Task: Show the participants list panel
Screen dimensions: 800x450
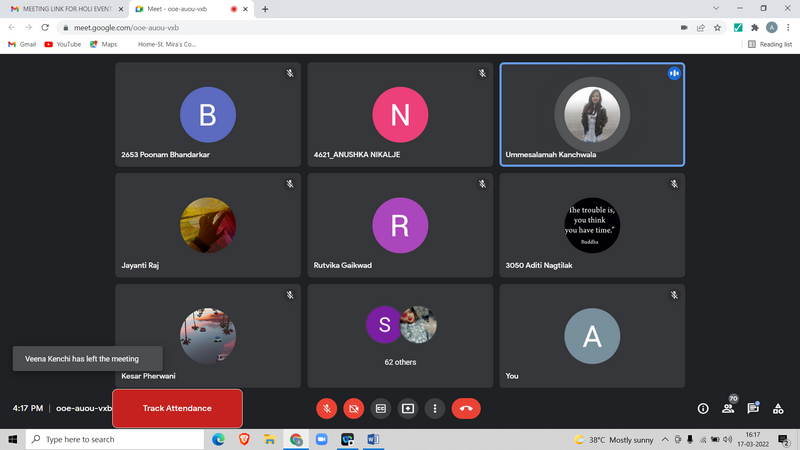Action: pyautogui.click(x=728, y=408)
